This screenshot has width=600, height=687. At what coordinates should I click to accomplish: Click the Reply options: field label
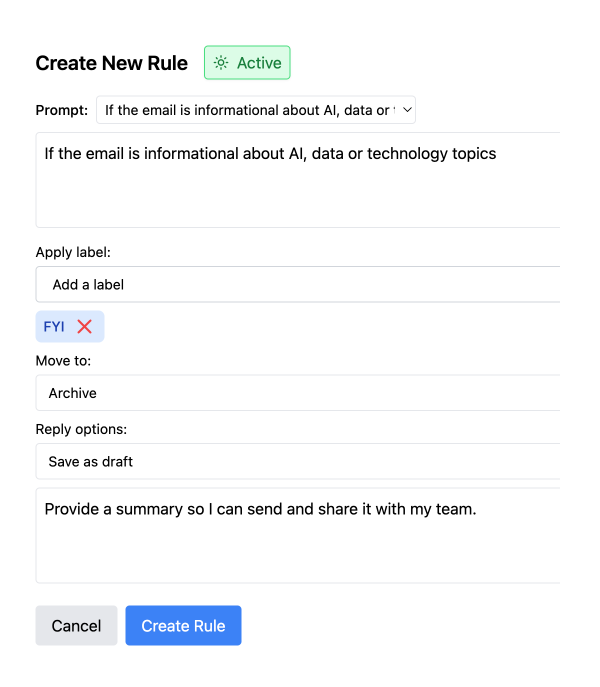[x=82, y=429]
